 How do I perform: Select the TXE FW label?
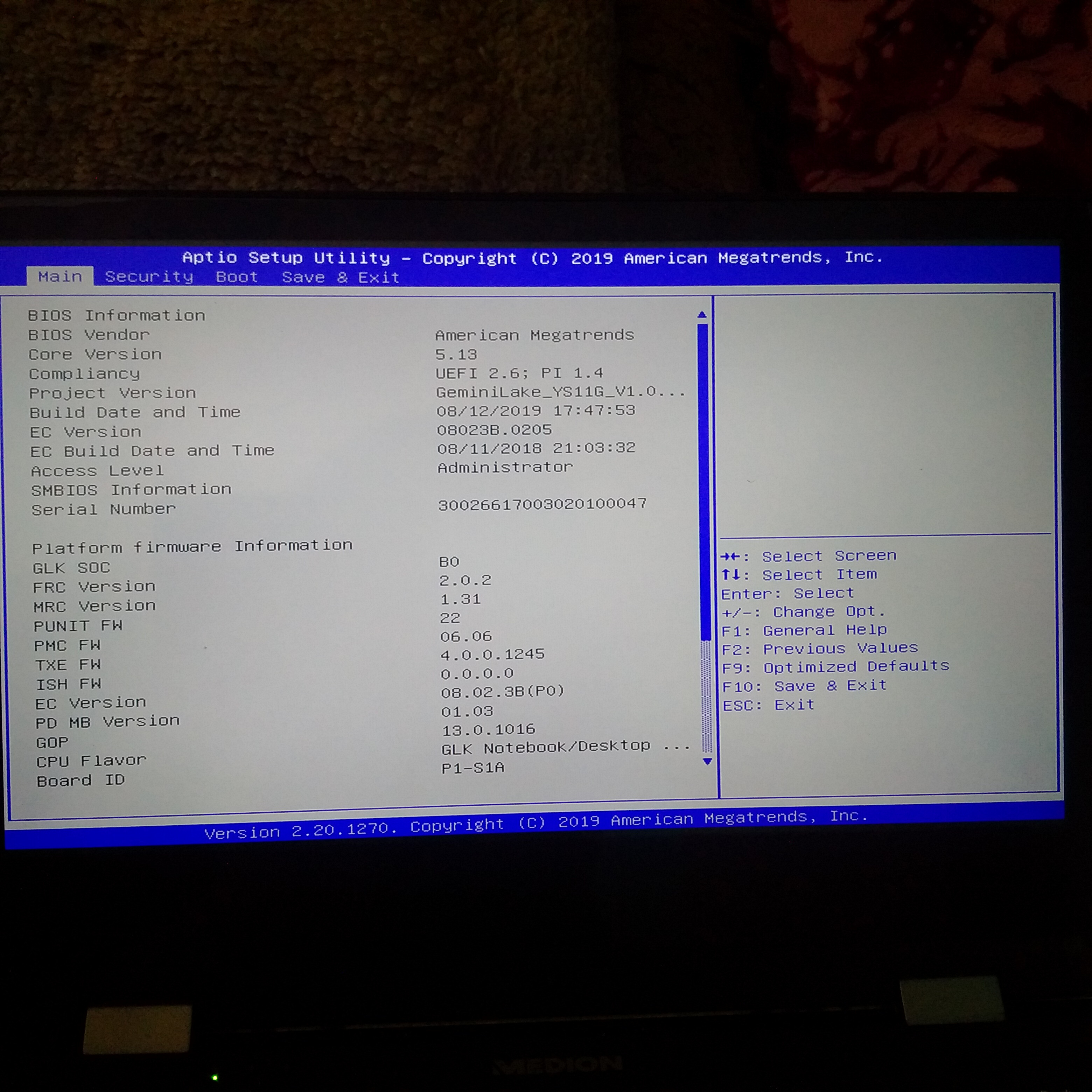[x=68, y=665]
